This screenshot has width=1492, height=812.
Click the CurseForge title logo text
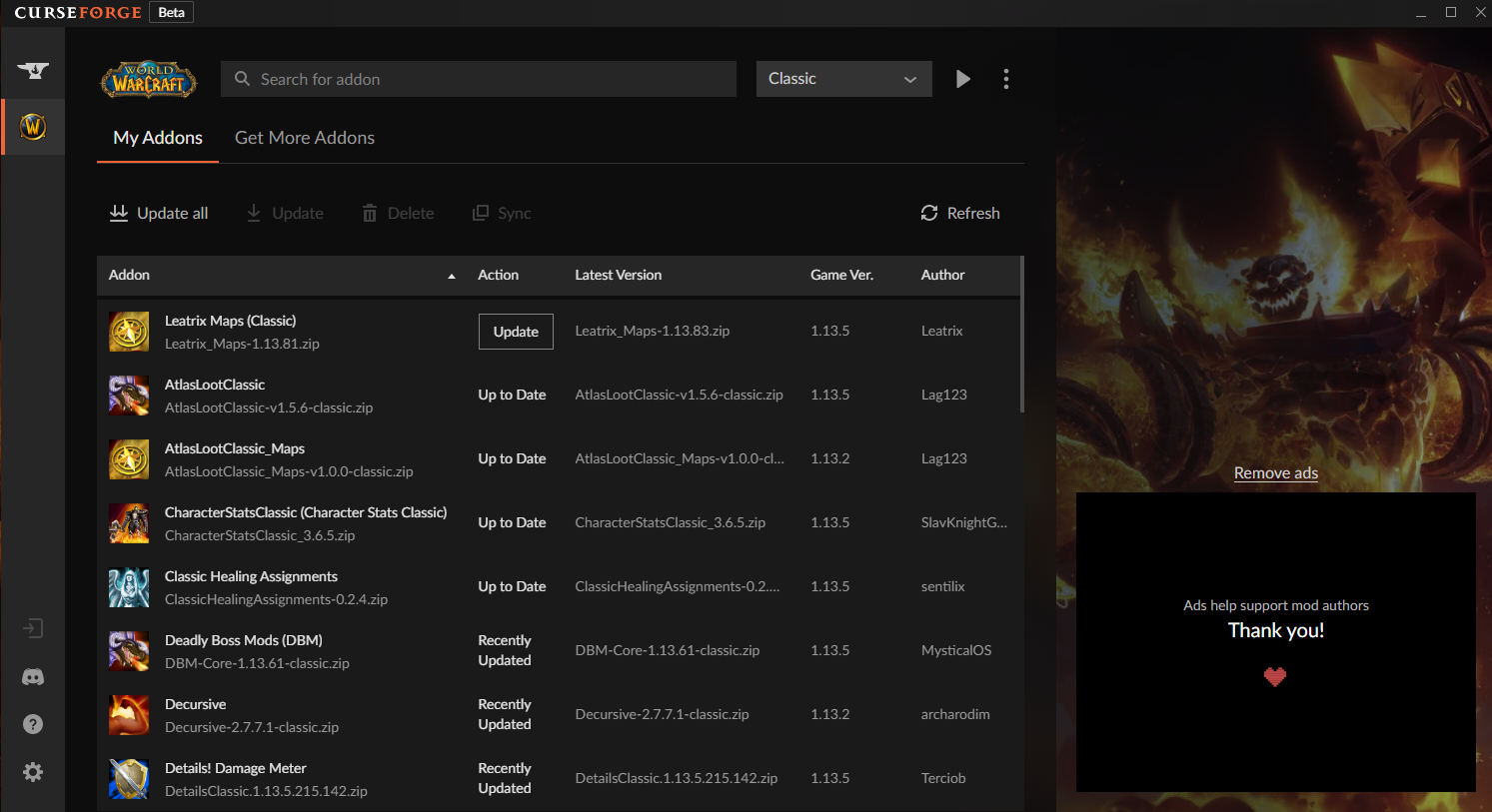point(78,12)
